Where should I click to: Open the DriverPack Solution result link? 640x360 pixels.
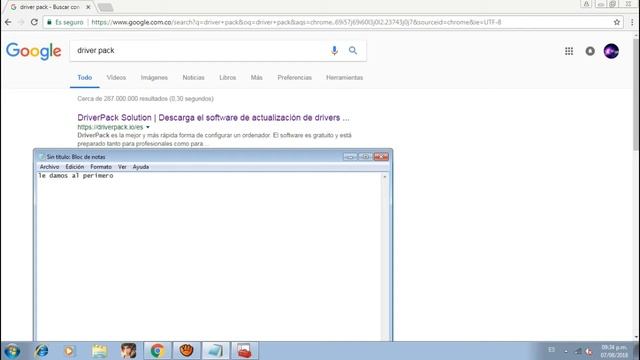tap(213, 118)
